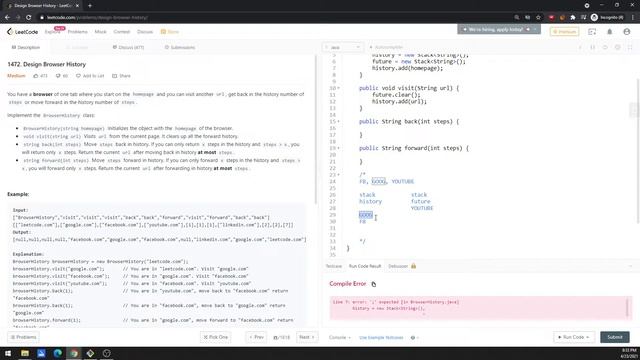Open the Discuss nav item
This screenshot has height=360, width=640.
(x=145, y=31)
